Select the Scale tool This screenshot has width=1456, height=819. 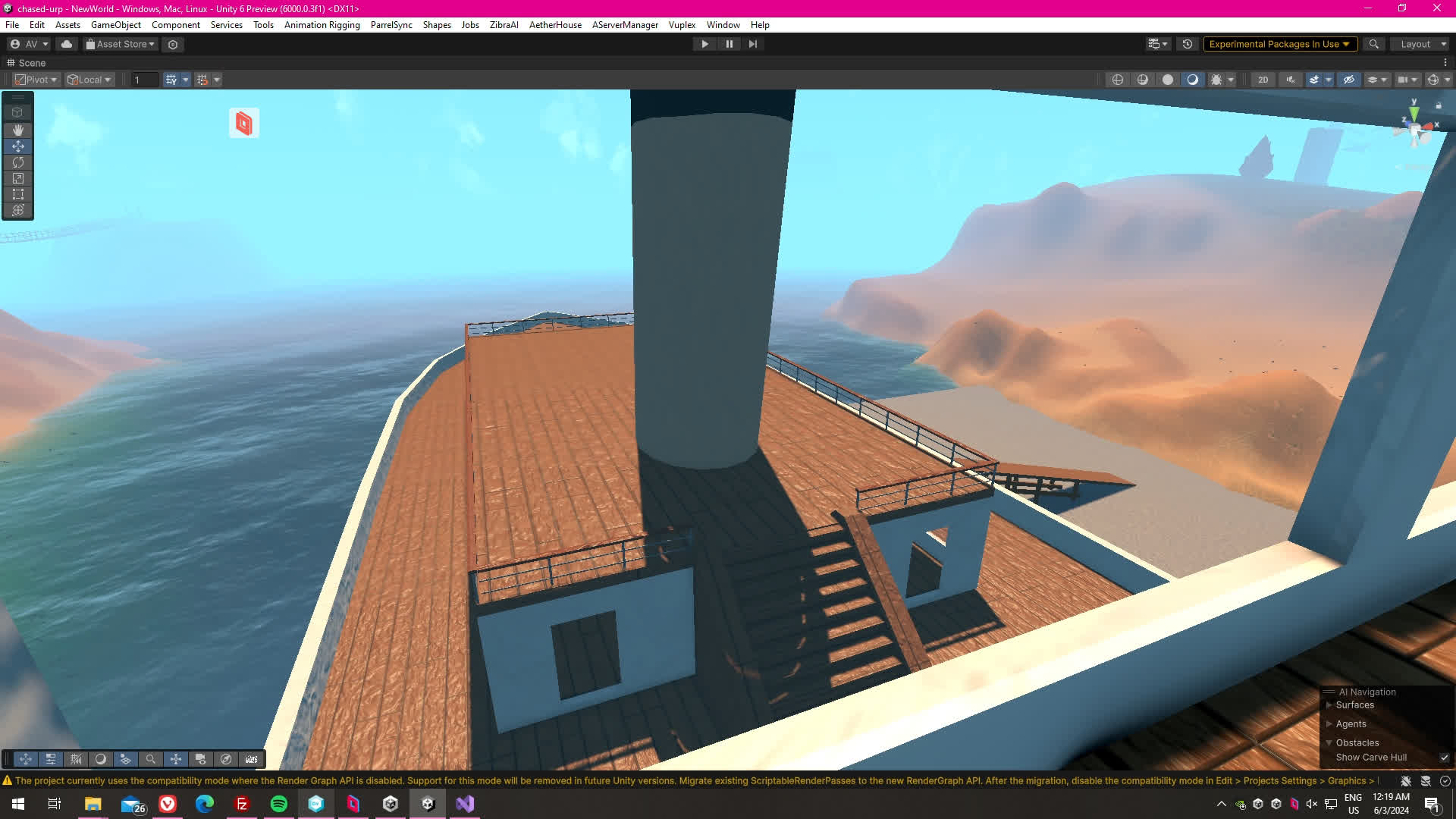click(x=18, y=178)
